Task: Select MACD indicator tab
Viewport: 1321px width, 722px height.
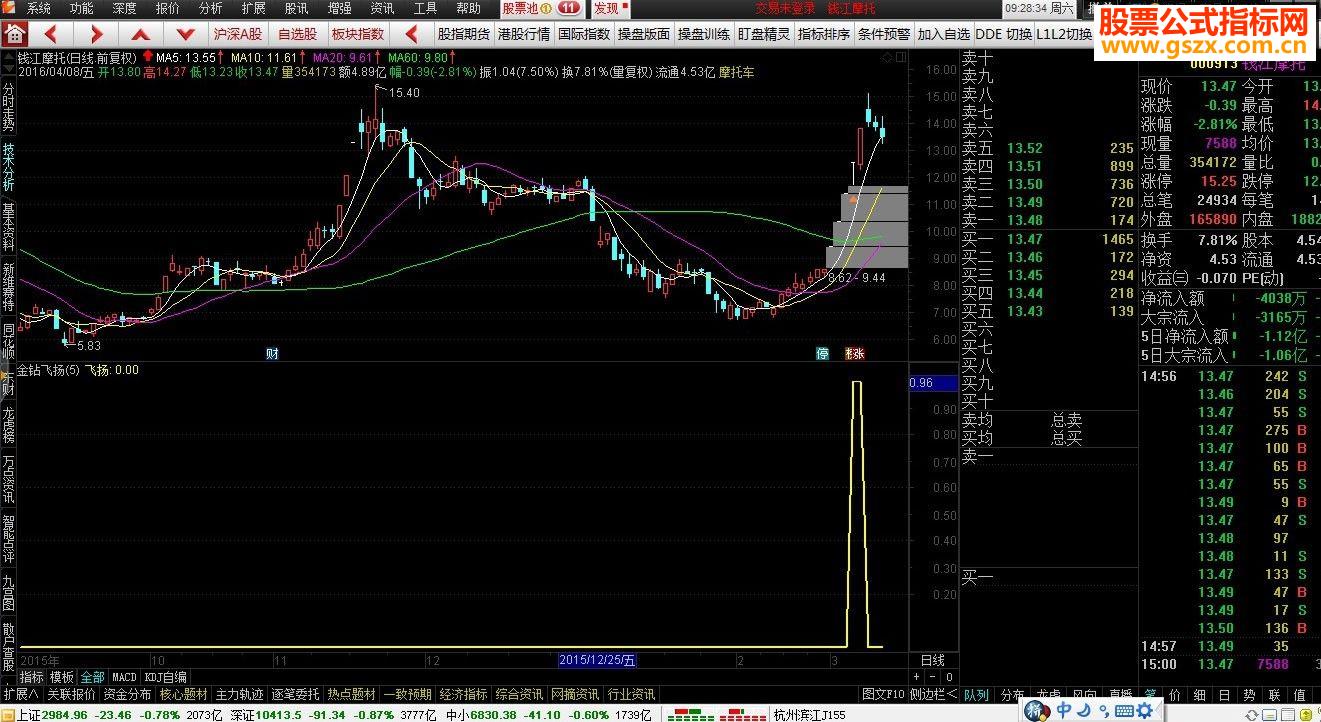Action: pyautogui.click(x=124, y=677)
